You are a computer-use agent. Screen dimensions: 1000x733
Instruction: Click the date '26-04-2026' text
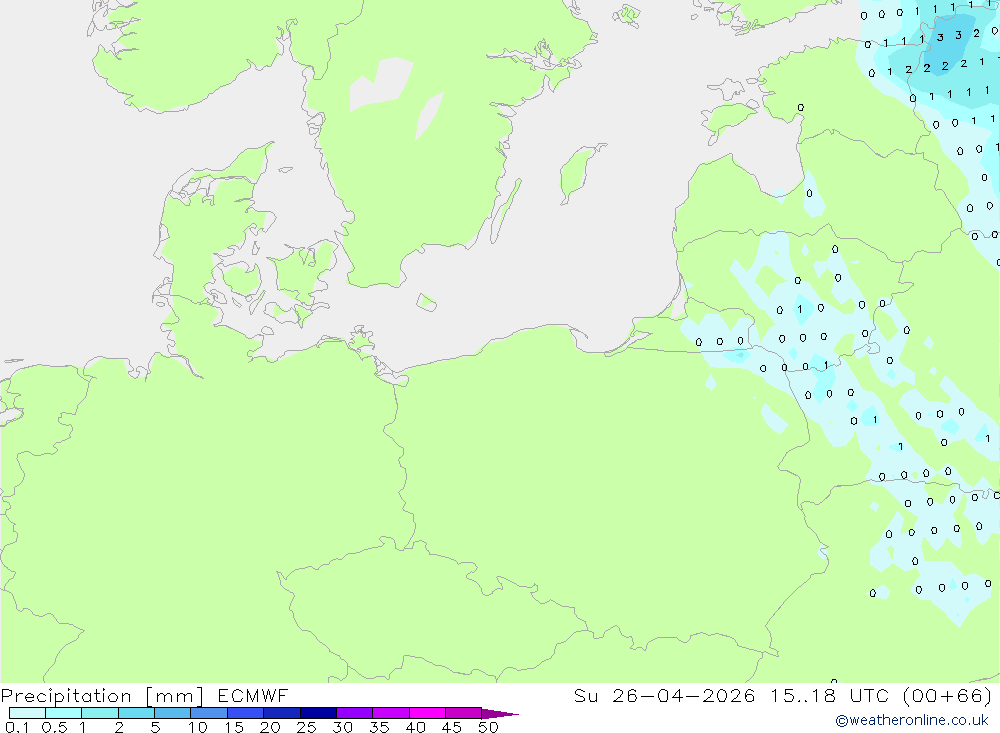click(684, 695)
